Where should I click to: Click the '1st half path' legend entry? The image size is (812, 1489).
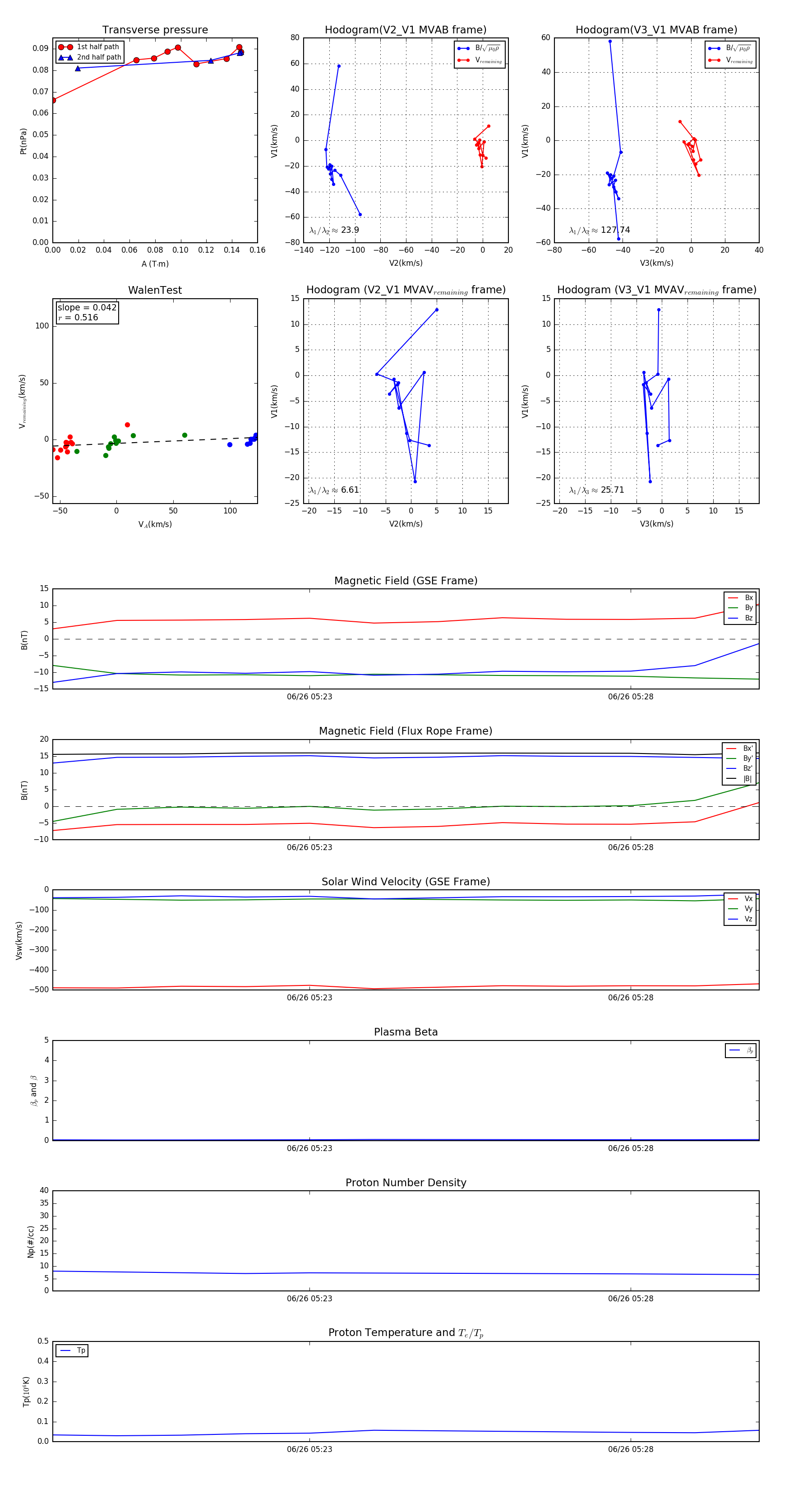click(90, 47)
